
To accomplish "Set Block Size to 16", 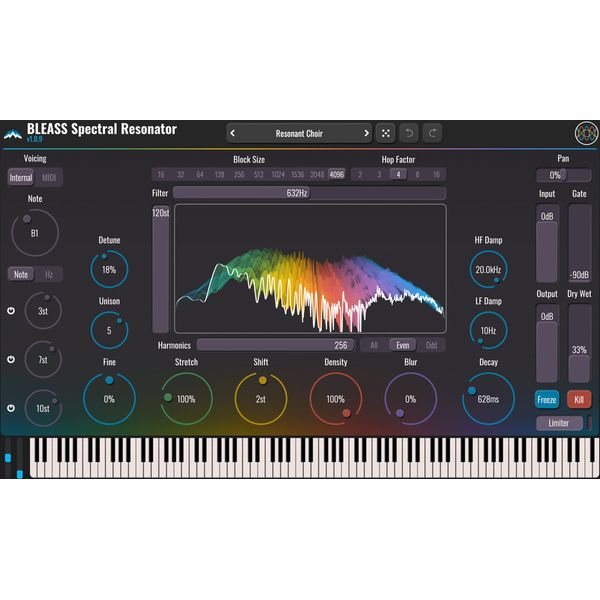I will tap(161, 174).
